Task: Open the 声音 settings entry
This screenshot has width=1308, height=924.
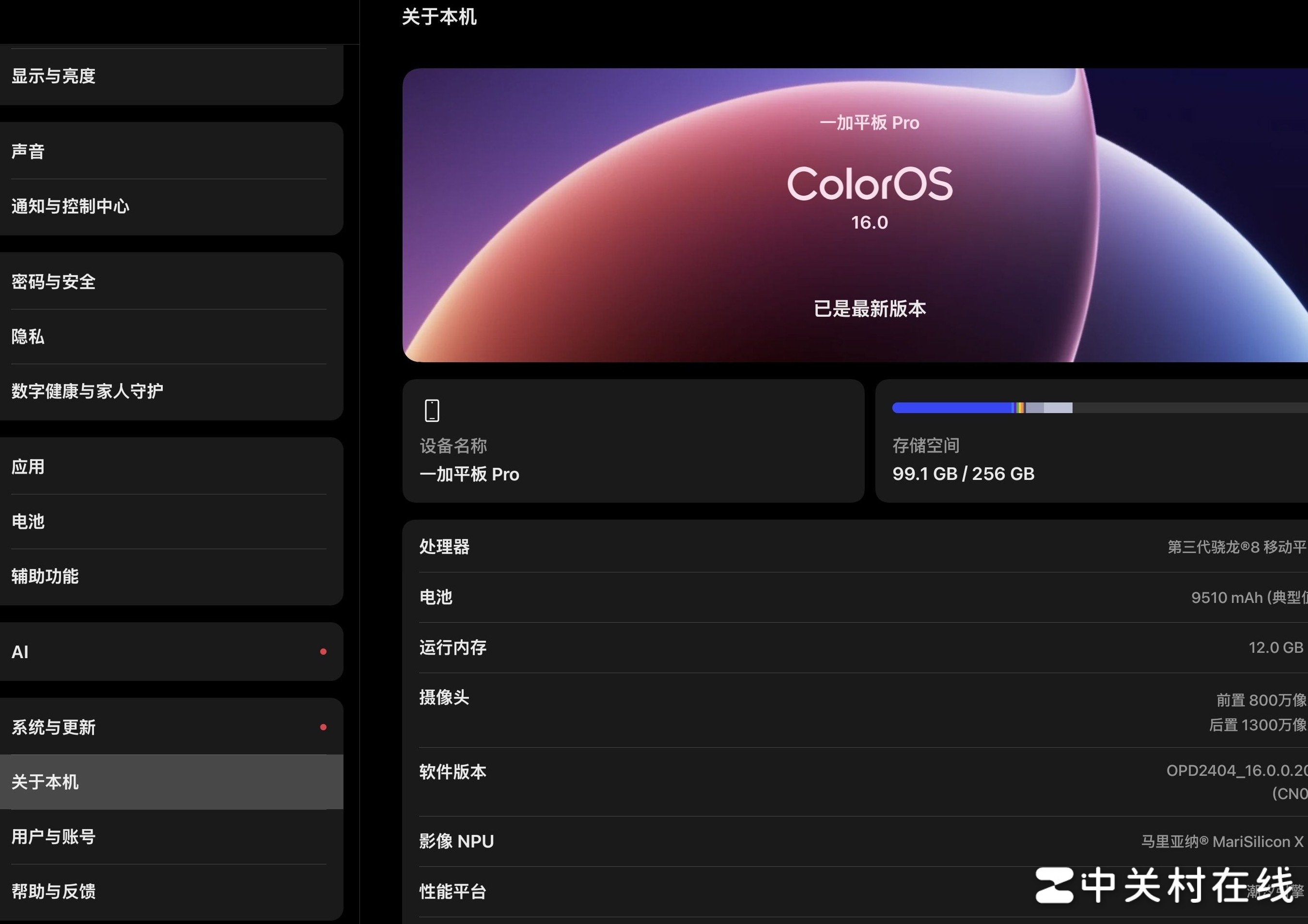Action: [27, 152]
